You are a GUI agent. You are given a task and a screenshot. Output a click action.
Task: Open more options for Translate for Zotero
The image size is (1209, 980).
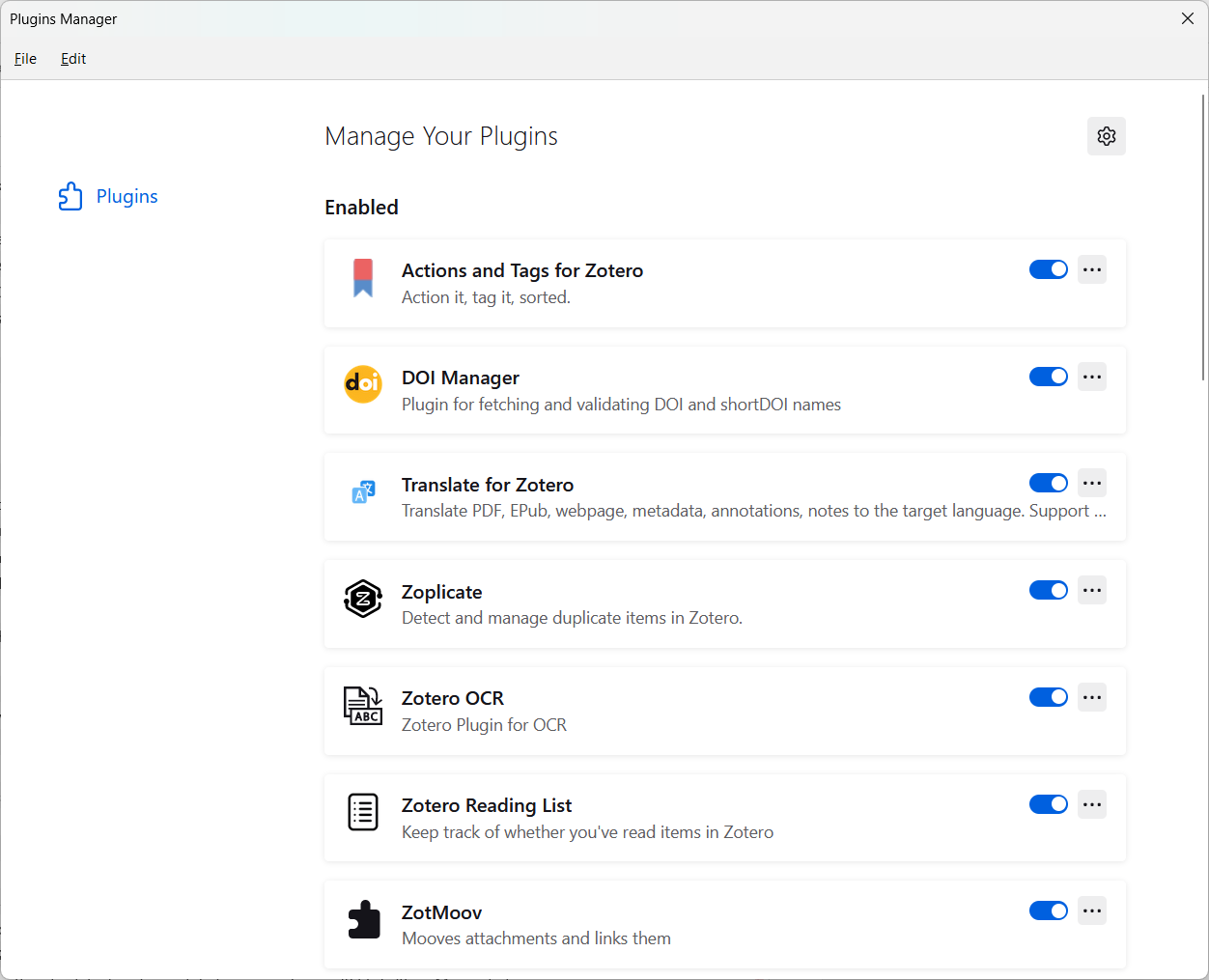(x=1092, y=483)
